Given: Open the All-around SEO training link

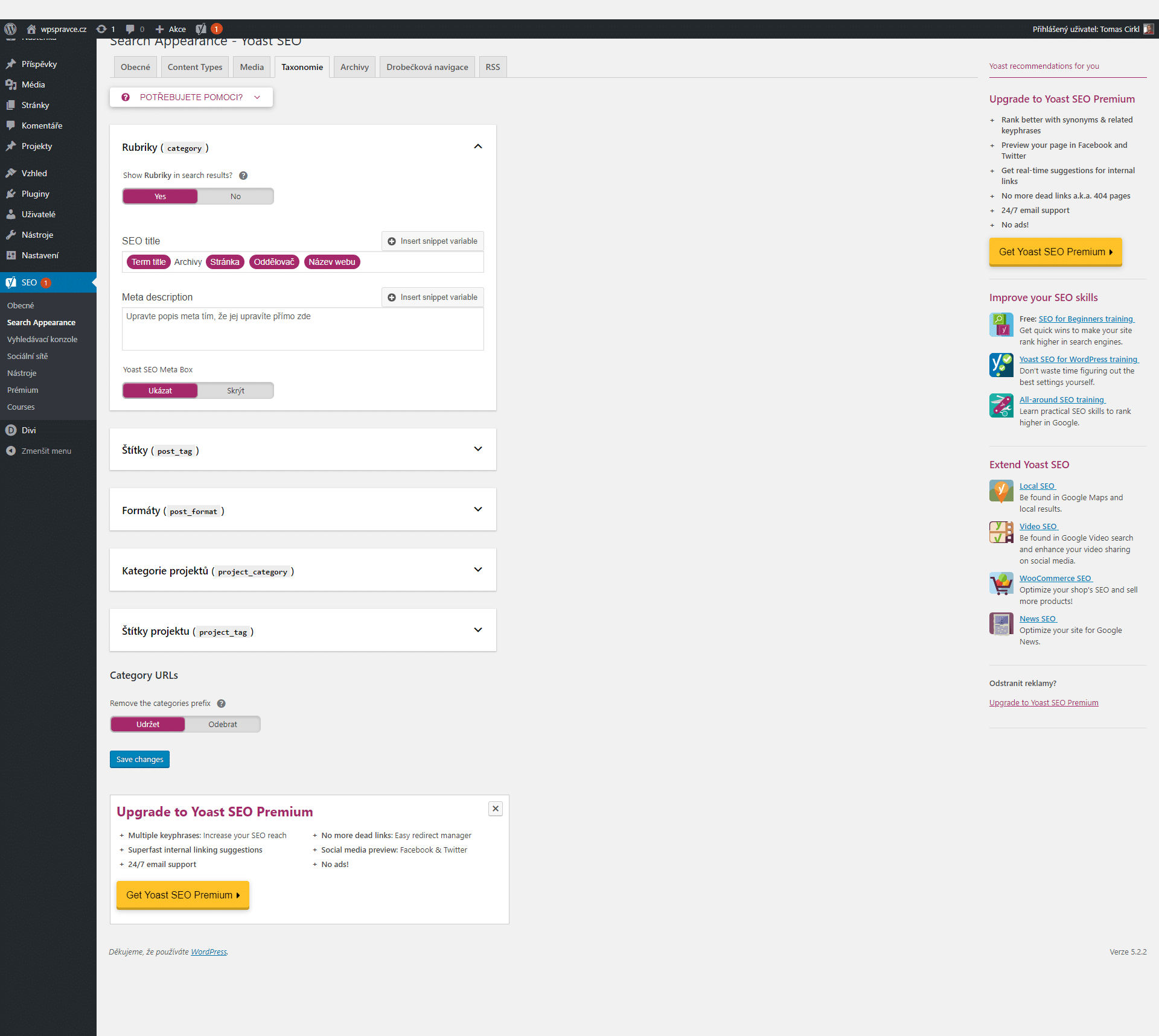Looking at the screenshot, I should tap(1062, 400).
